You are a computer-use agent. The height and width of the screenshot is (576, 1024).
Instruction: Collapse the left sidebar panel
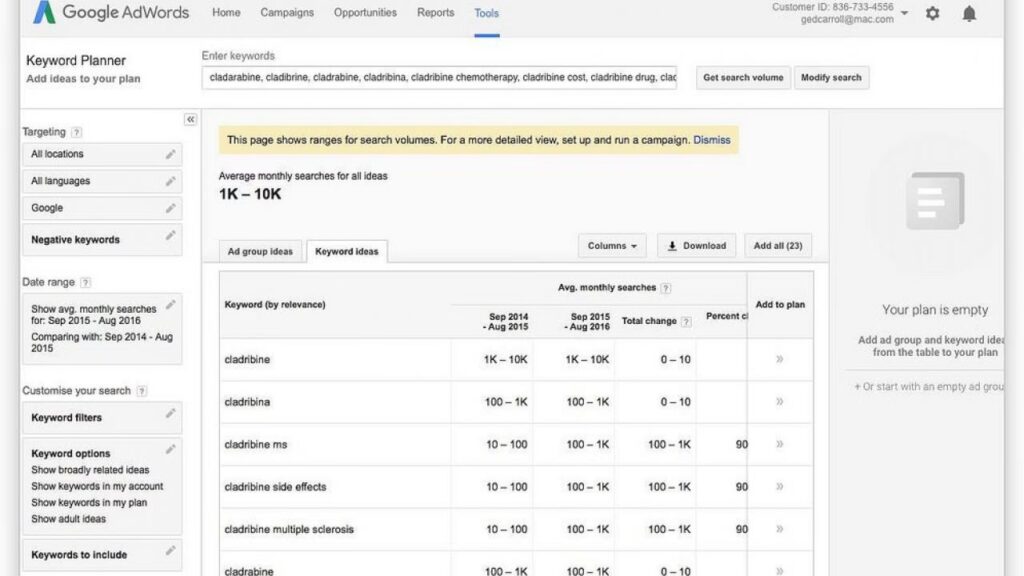pos(190,119)
